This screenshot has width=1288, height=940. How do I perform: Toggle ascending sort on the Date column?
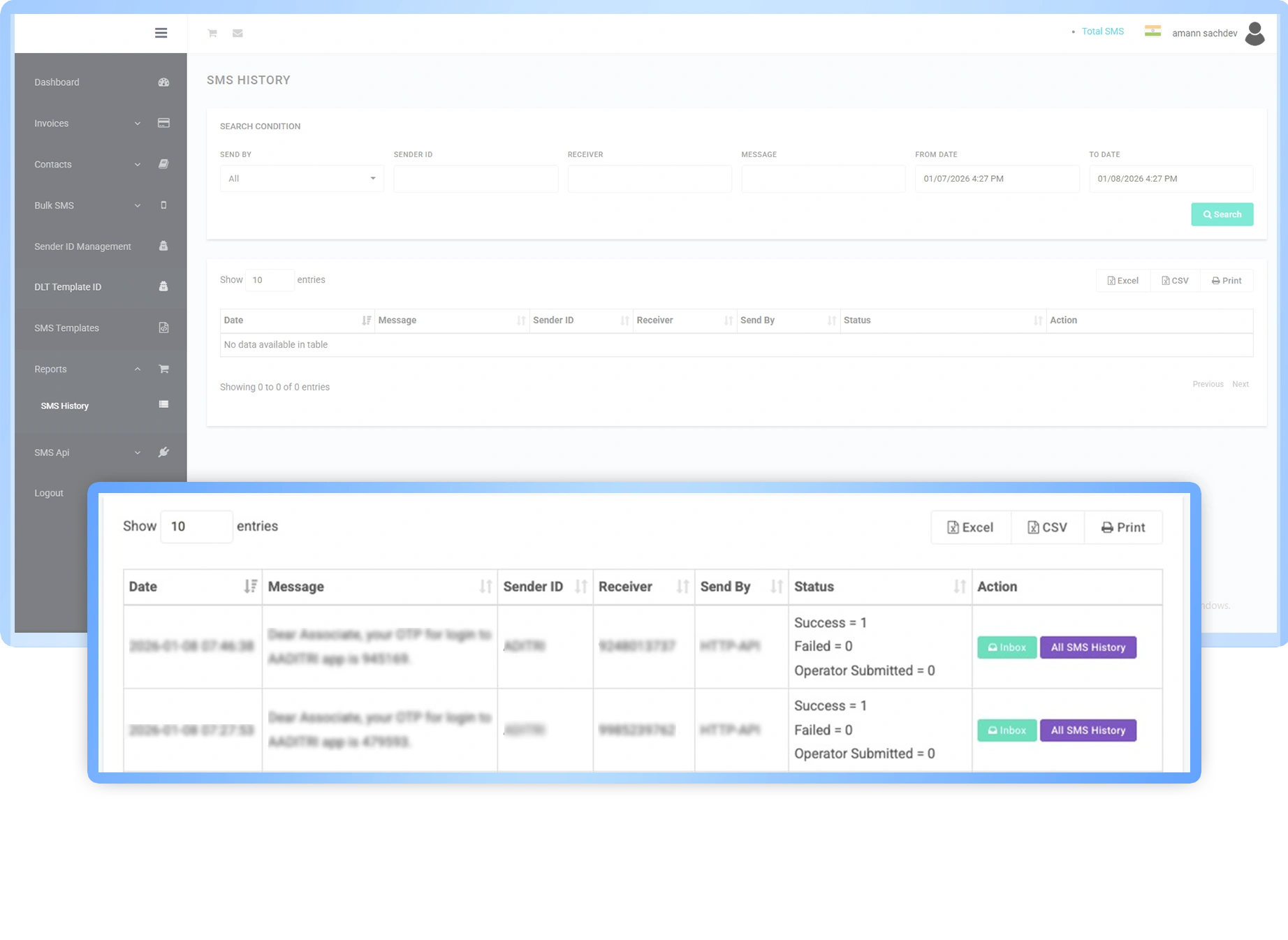[251, 587]
